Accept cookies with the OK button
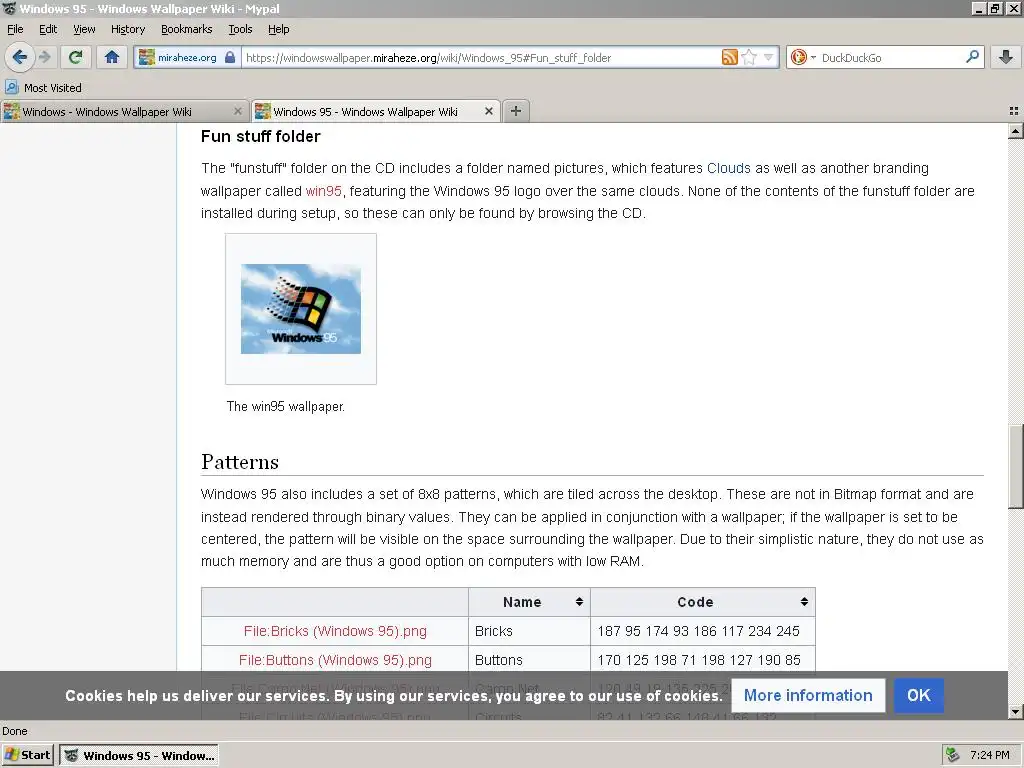 (x=918, y=696)
